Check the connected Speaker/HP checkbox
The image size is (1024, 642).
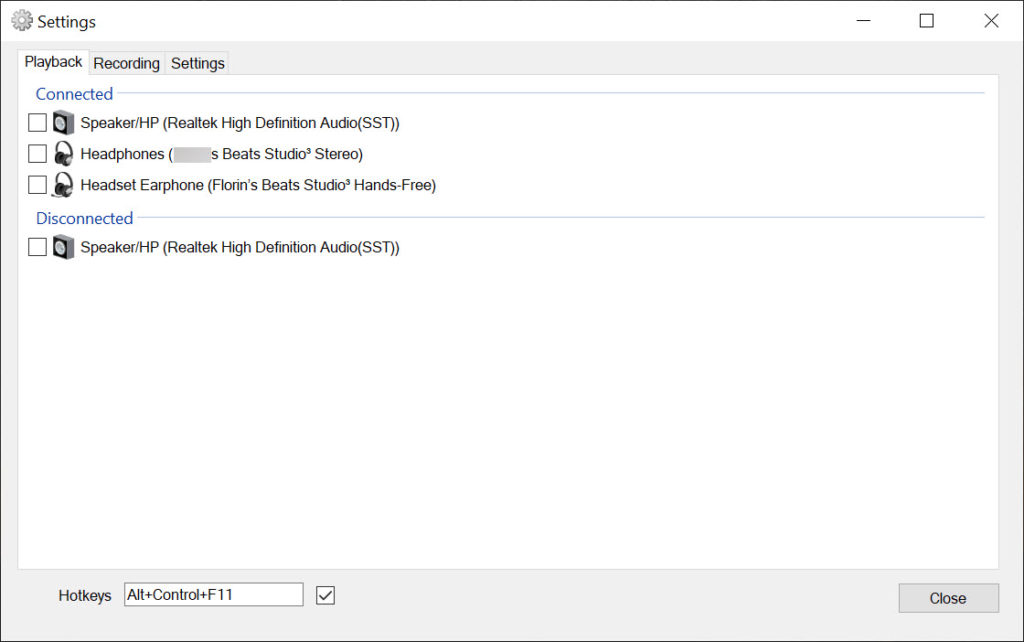[x=37, y=123]
